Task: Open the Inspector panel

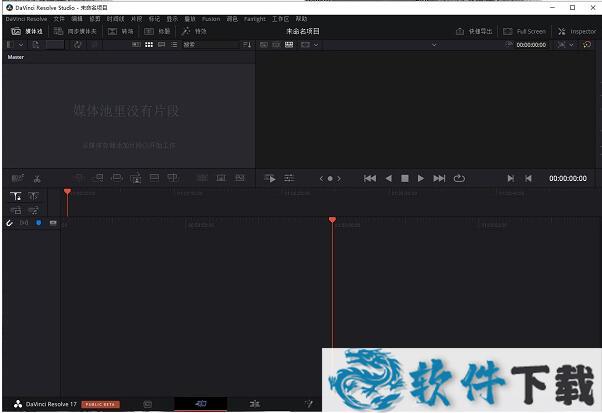Action: coord(577,31)
